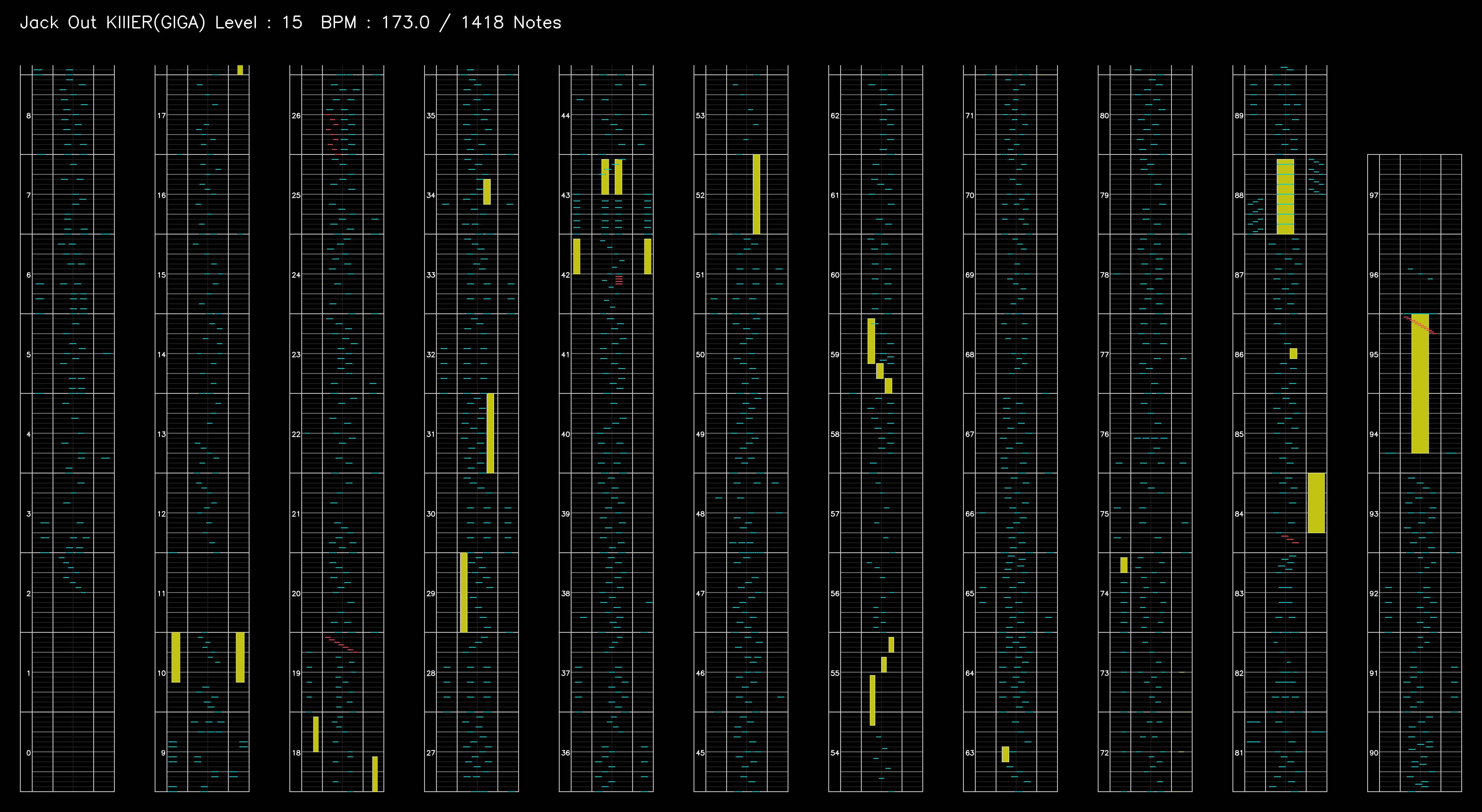Select measure number 90 label
Viewport: 1482px width, 812px height.
1373,753
